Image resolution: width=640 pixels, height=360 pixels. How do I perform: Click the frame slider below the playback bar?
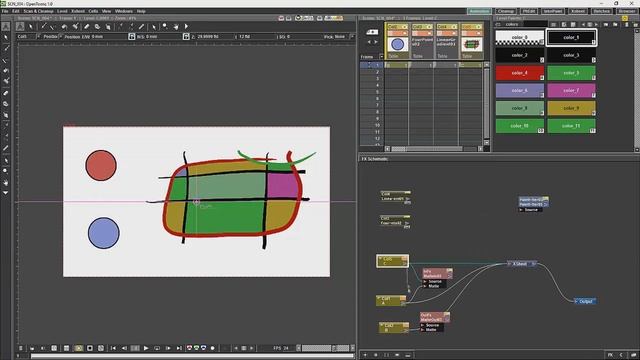[x=192, y=356]
